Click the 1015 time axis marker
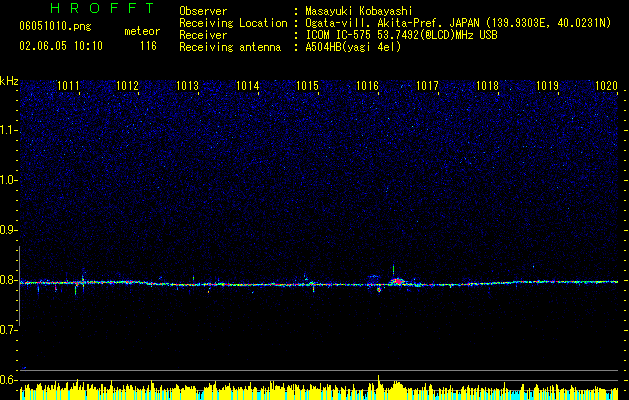The image size is (629, 400). (x=307, y=86)
